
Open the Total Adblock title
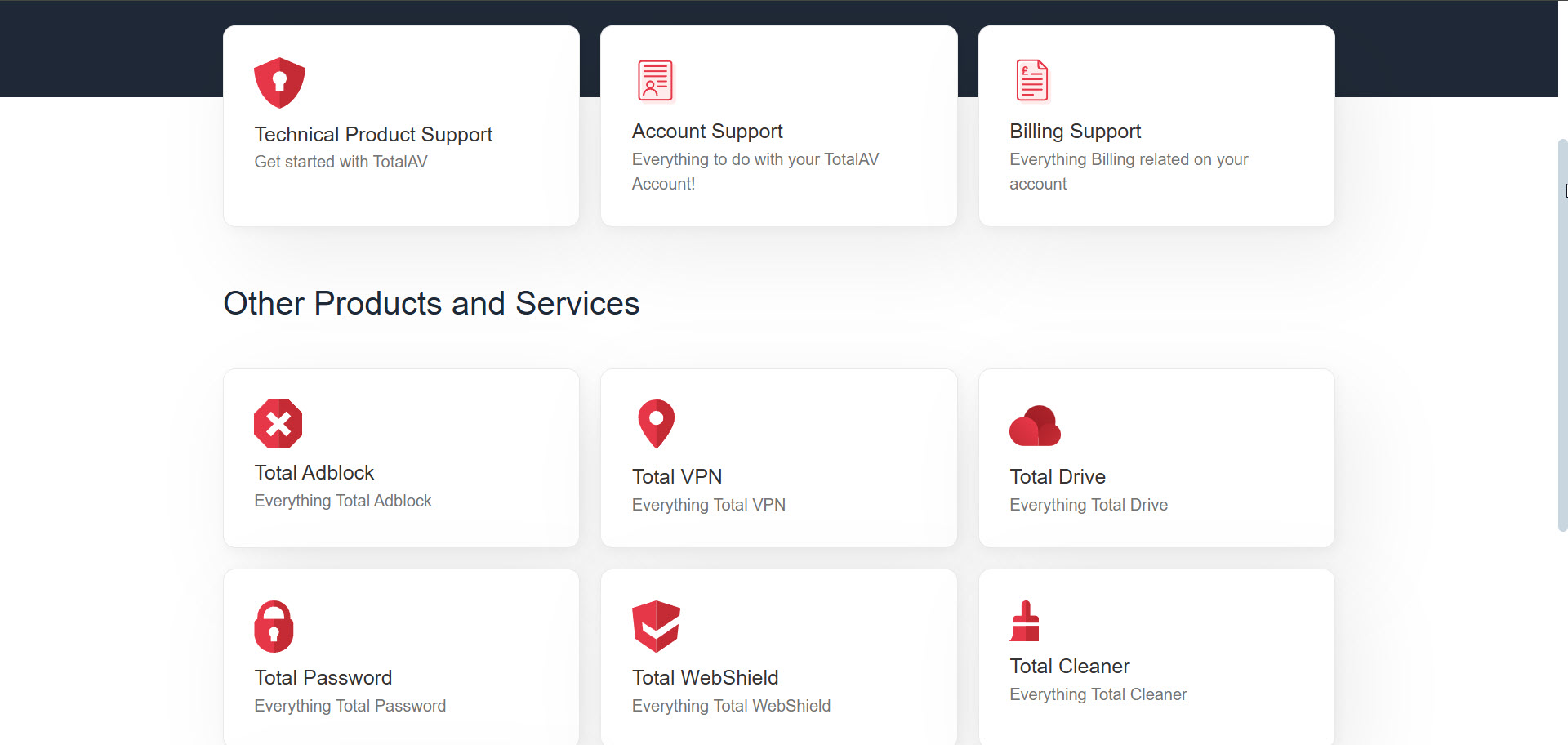click(x=314, y=472)
